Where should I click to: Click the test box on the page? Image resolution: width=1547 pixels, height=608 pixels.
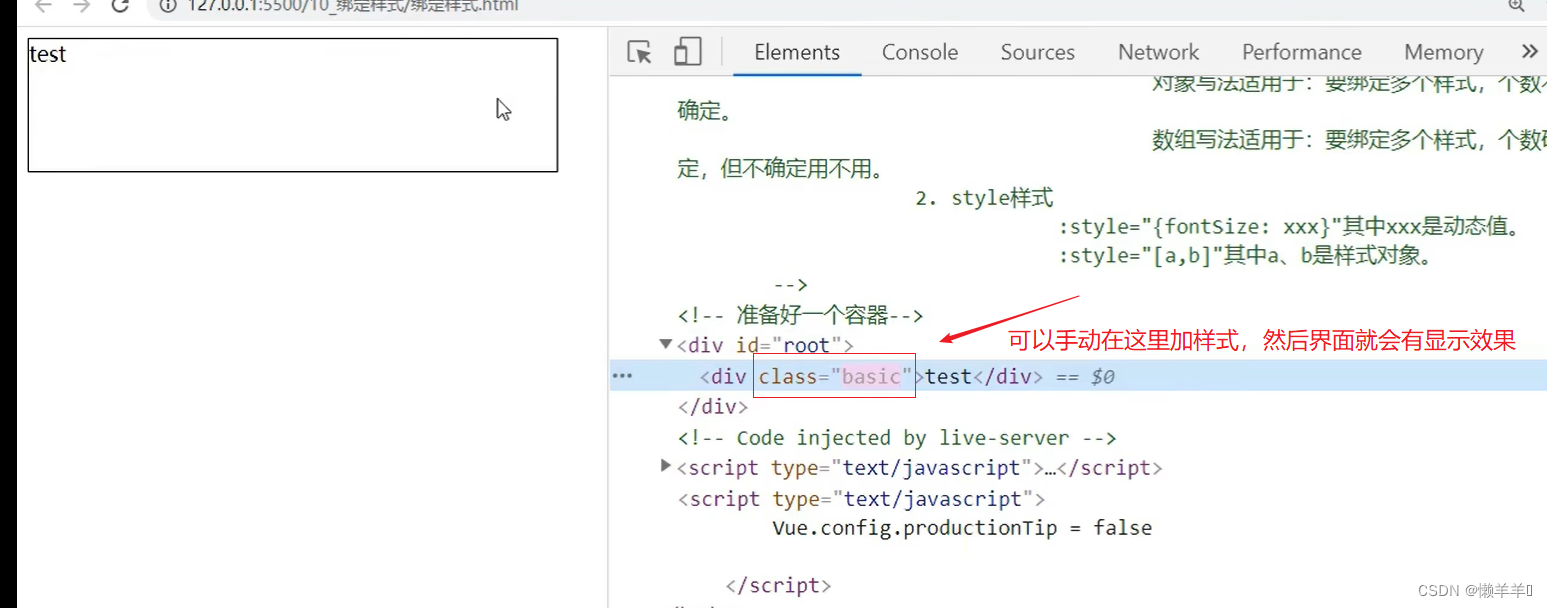[292, 105]
